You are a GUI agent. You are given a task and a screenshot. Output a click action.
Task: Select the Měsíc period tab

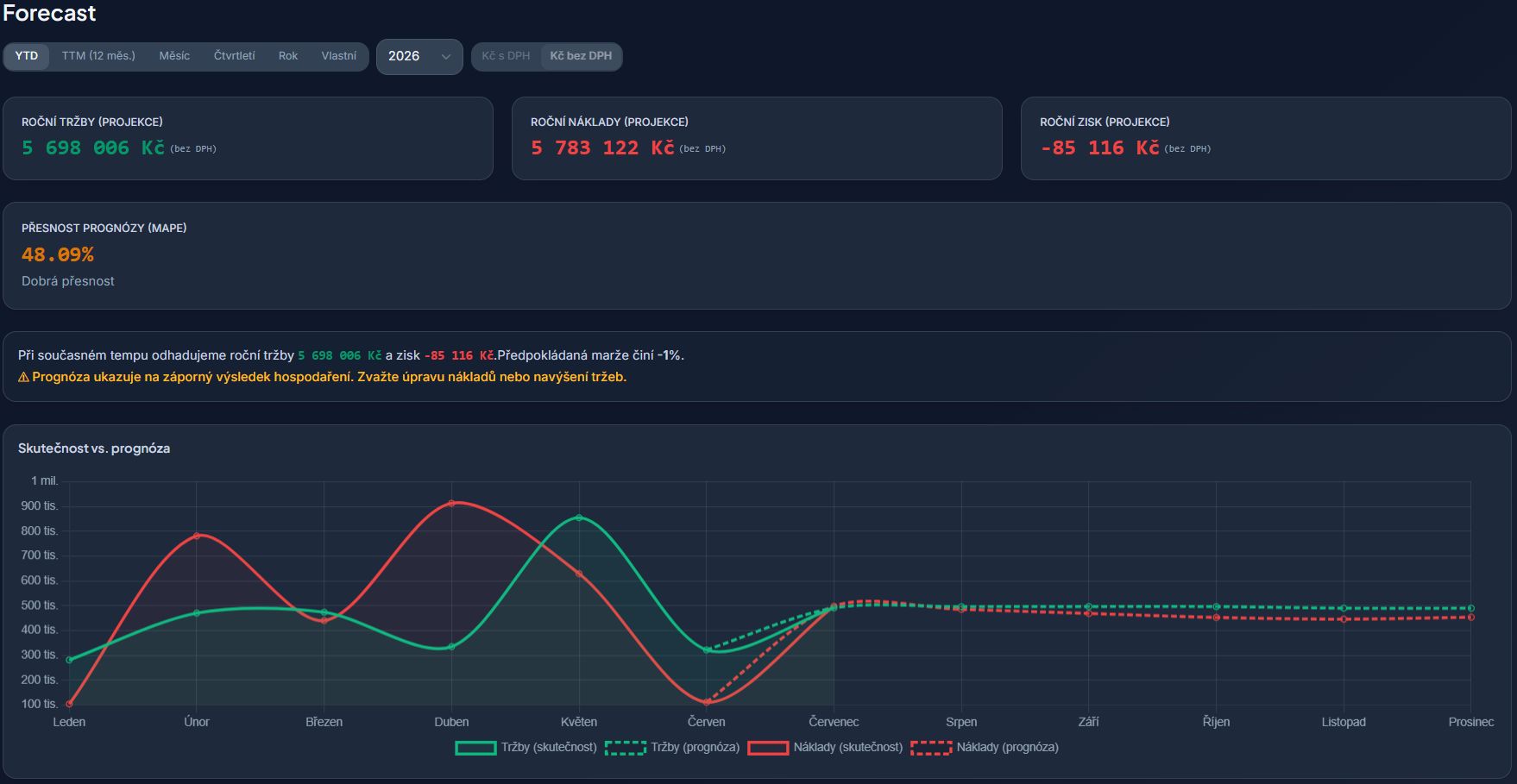(x=174, y=56)
